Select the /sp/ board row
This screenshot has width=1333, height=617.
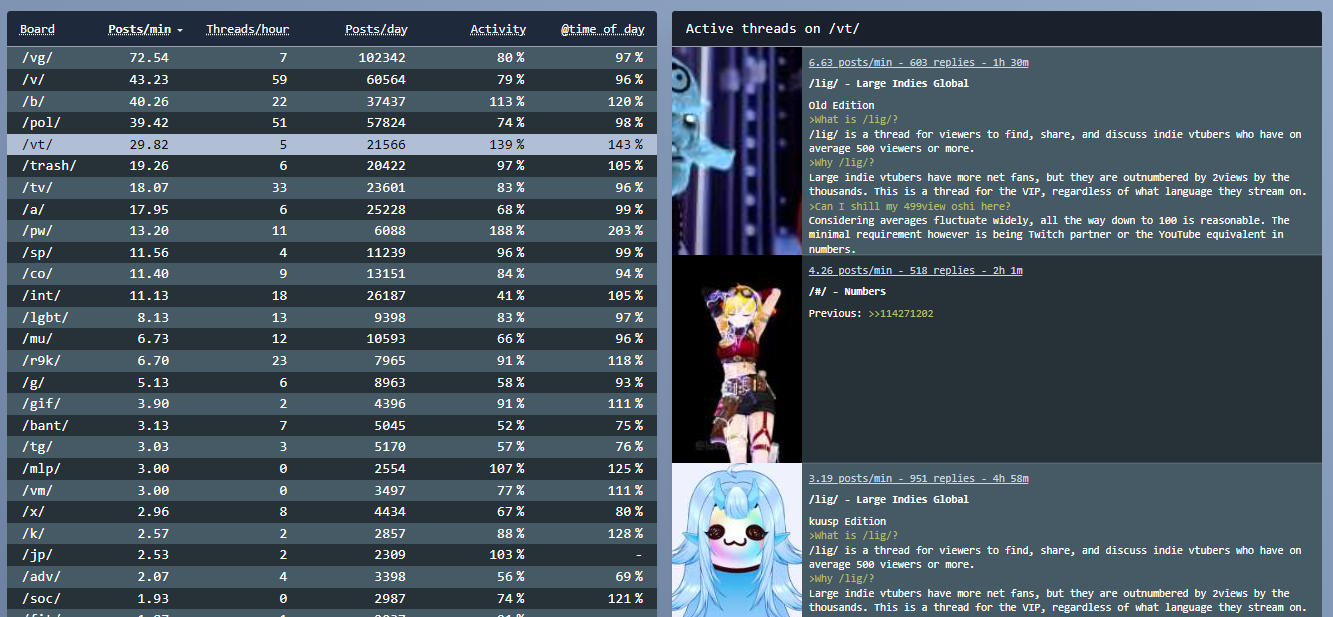pyautogui.click(x=332, y=253)
